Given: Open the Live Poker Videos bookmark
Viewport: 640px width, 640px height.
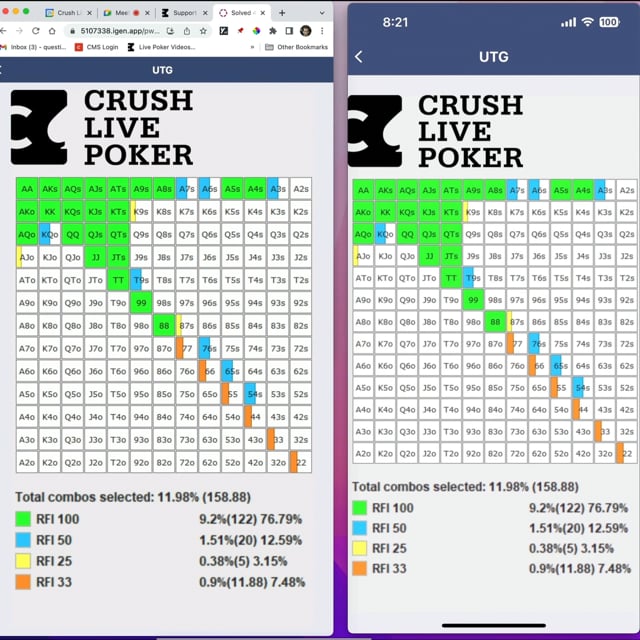Looking at the screenshot, I should 161,47.
